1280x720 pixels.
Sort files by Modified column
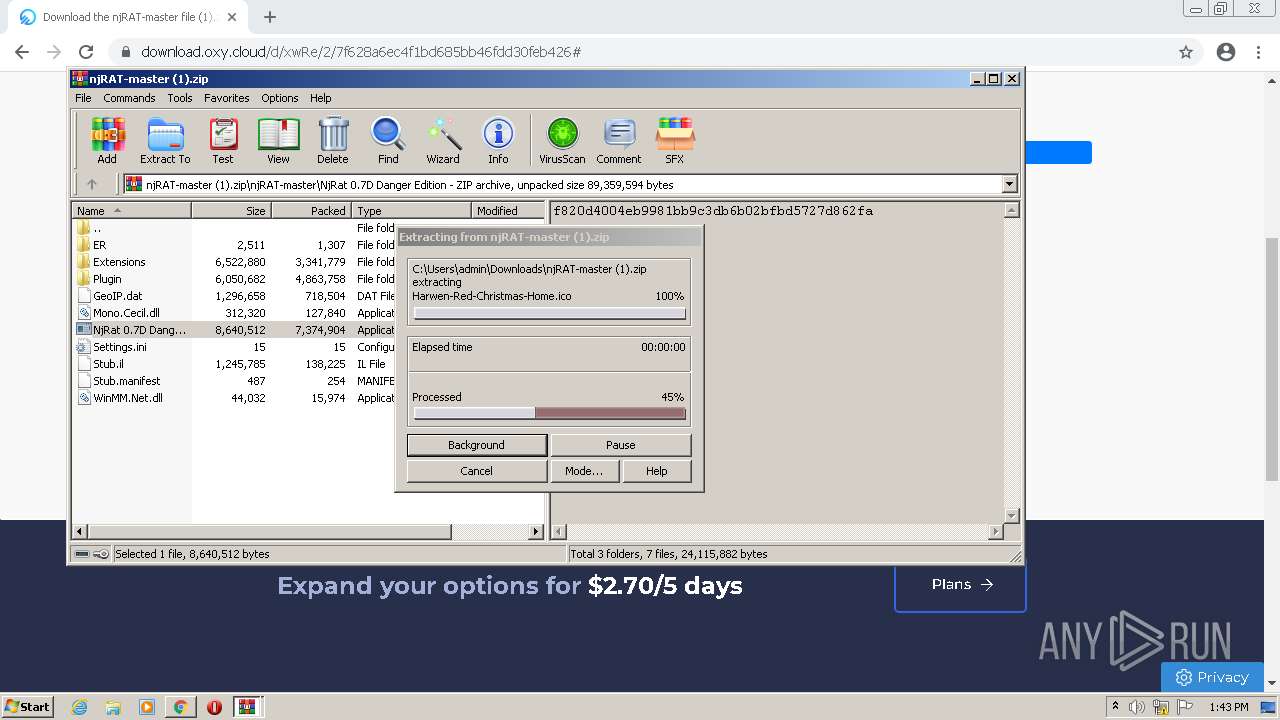tap(508, 211)
